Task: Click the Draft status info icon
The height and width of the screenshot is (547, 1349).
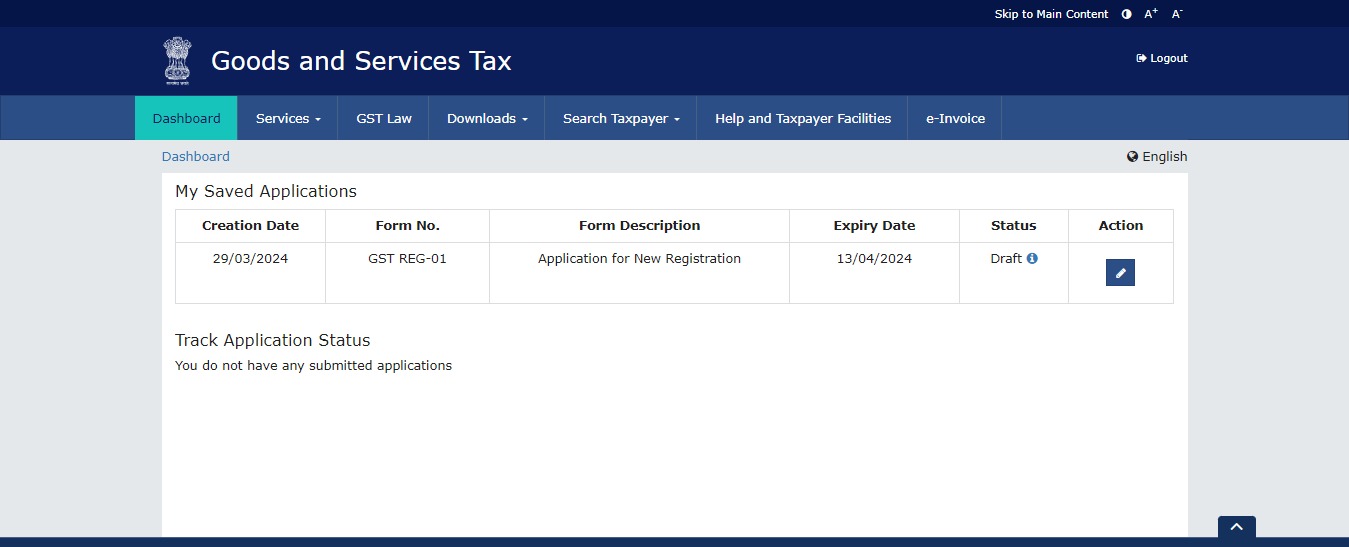Action: pos(1032,258)
